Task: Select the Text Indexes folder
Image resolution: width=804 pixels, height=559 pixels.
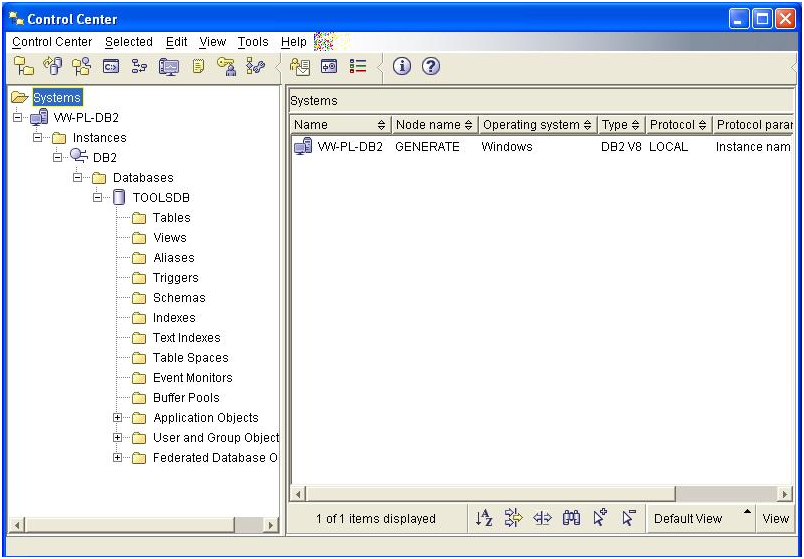Action: (x=176, y=337)
